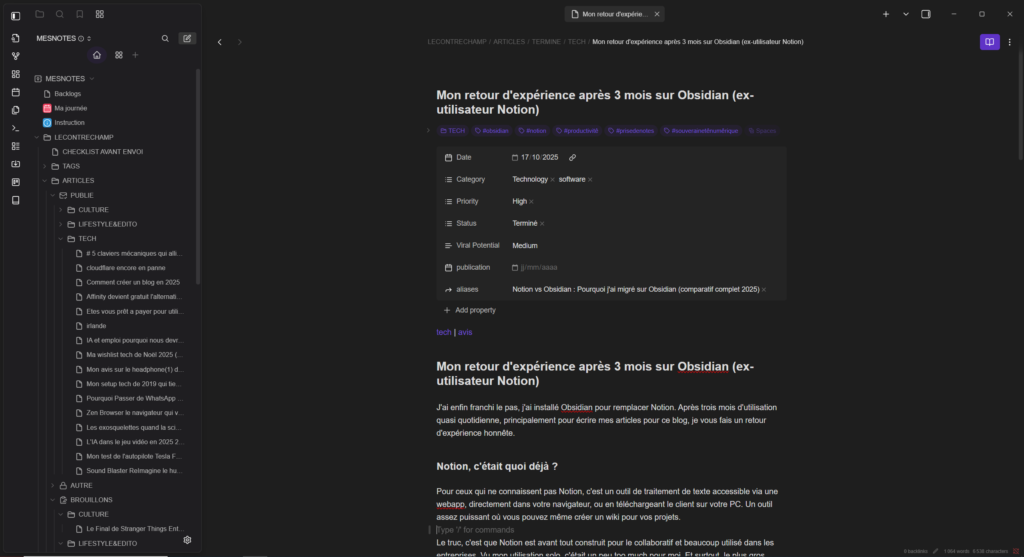Open the tab list dropdown chevron
This screenshot has width=1024, height=557.
[906, 14]
